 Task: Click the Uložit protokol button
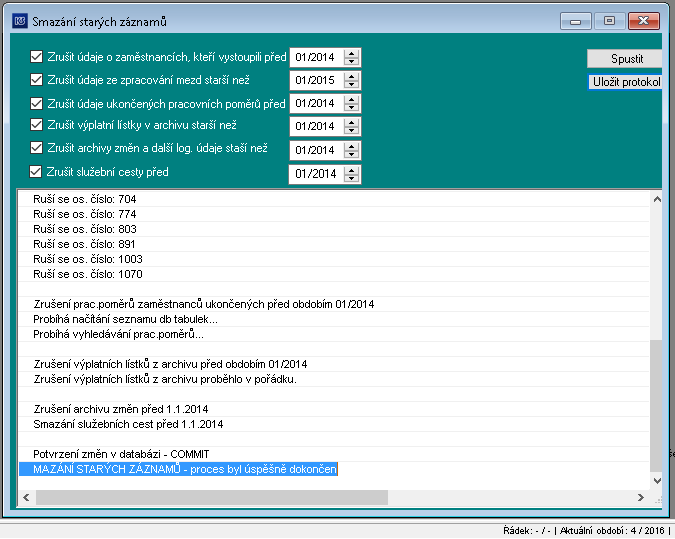point(625,82)
